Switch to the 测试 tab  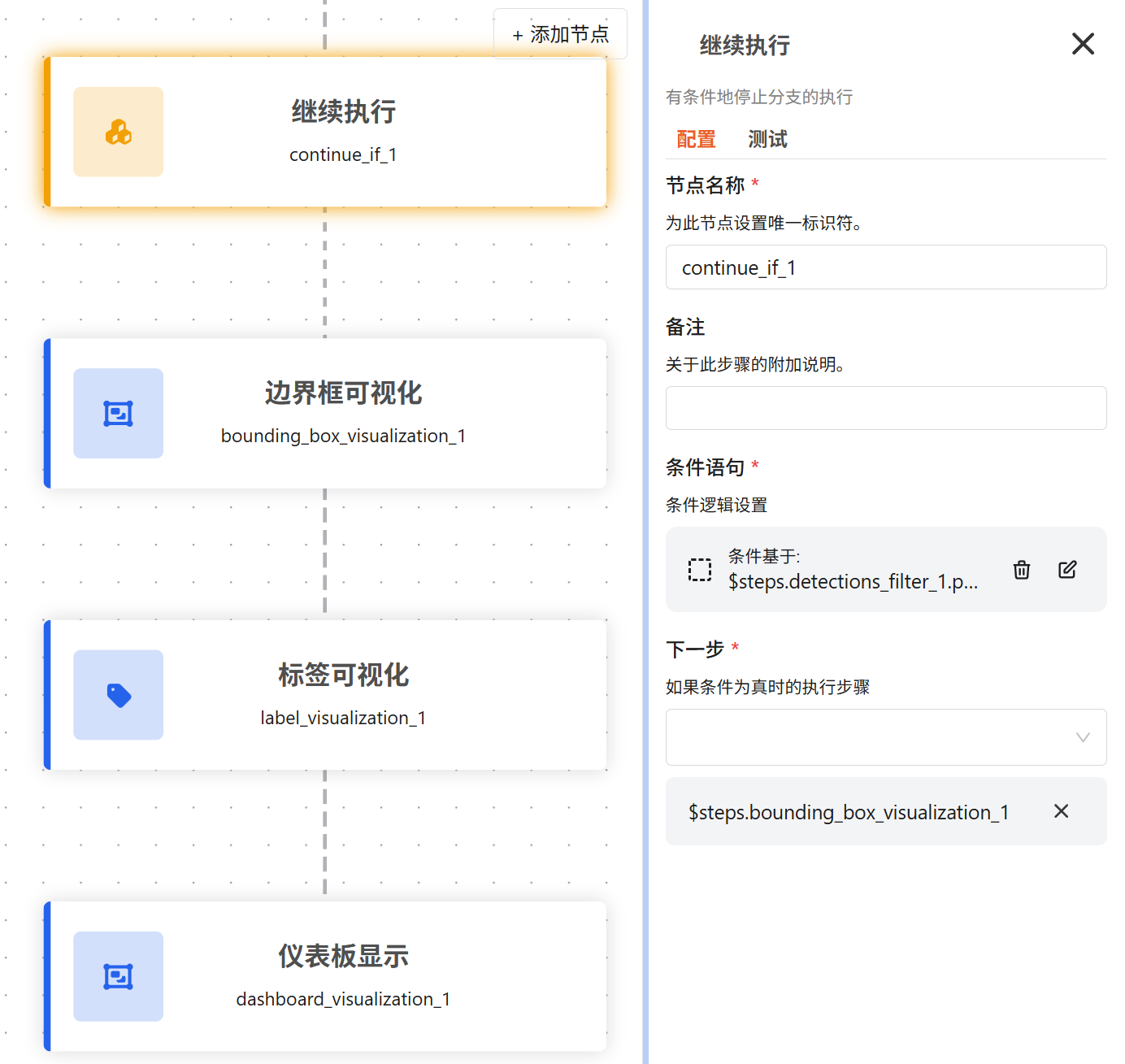click(x=767, y=140)
